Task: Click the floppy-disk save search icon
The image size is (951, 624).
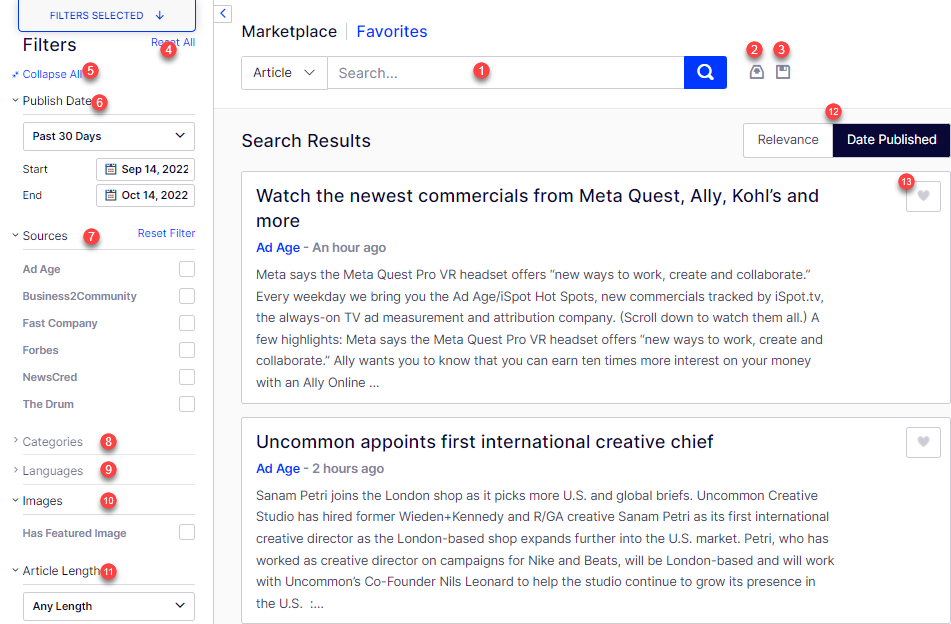Action: click(783, 72)
